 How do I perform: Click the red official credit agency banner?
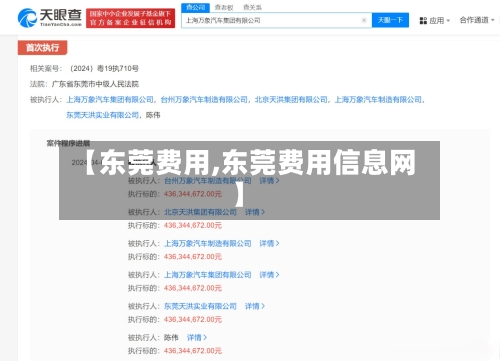click(x=130, y=18)
